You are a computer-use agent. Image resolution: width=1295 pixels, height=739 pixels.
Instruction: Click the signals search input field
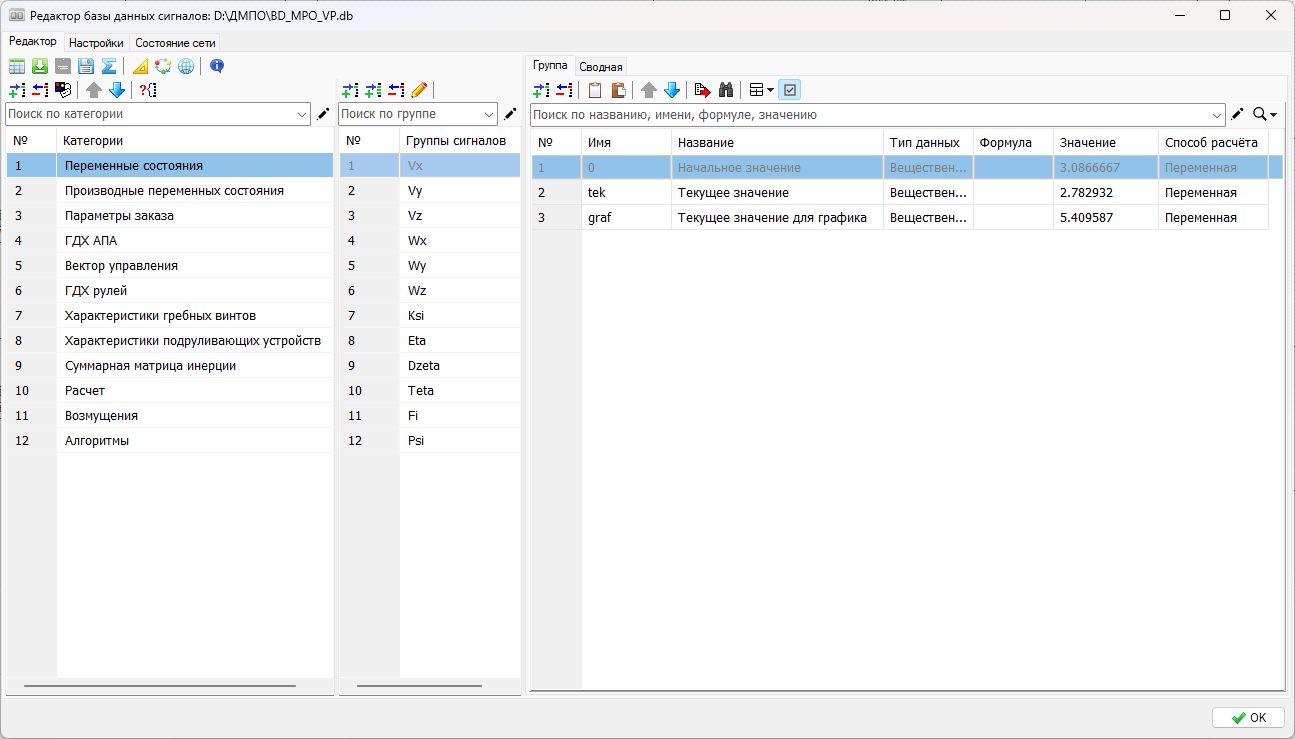coord(870,115)
